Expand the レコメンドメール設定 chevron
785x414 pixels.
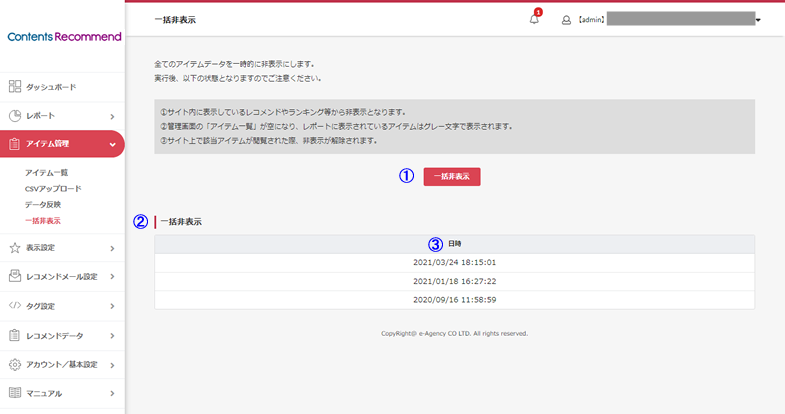pos(112,277)
